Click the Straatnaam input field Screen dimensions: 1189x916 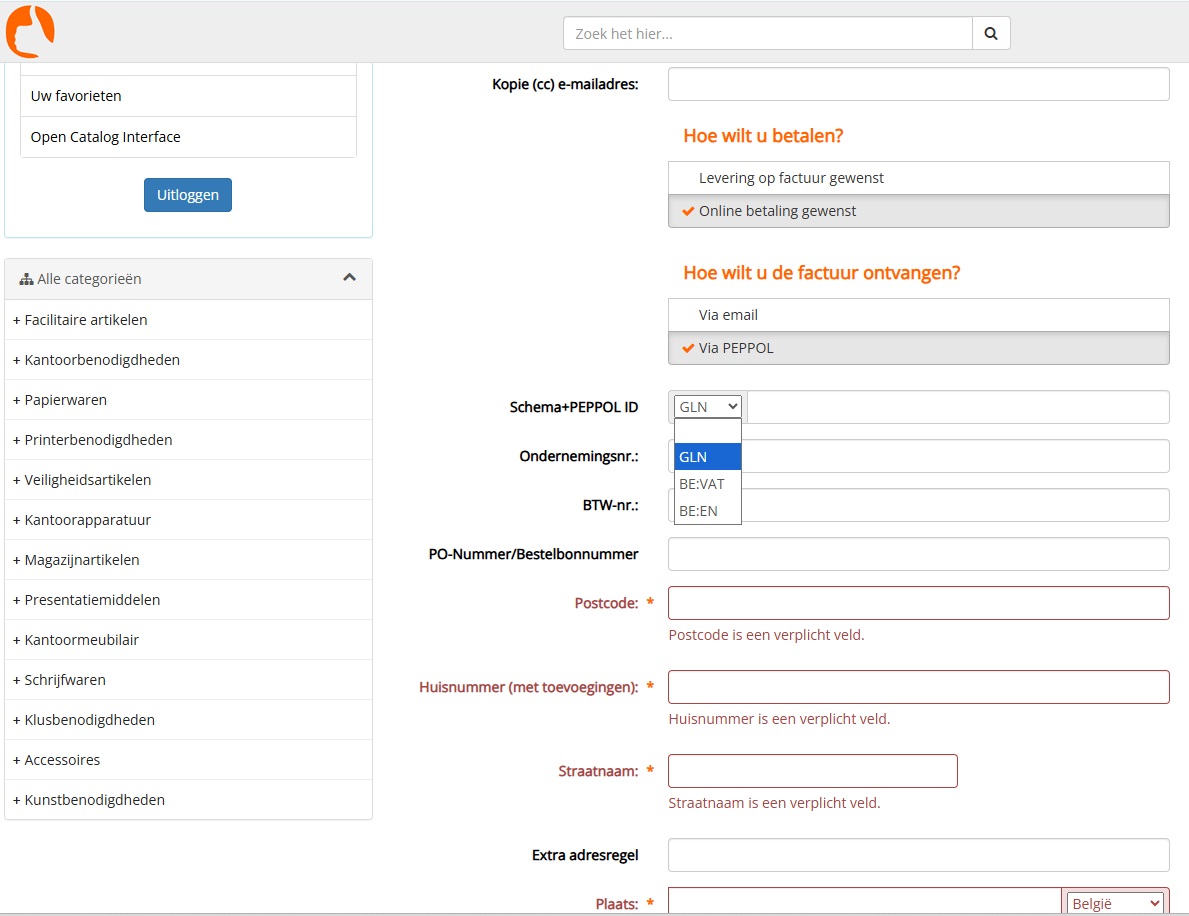coord(812,771)
